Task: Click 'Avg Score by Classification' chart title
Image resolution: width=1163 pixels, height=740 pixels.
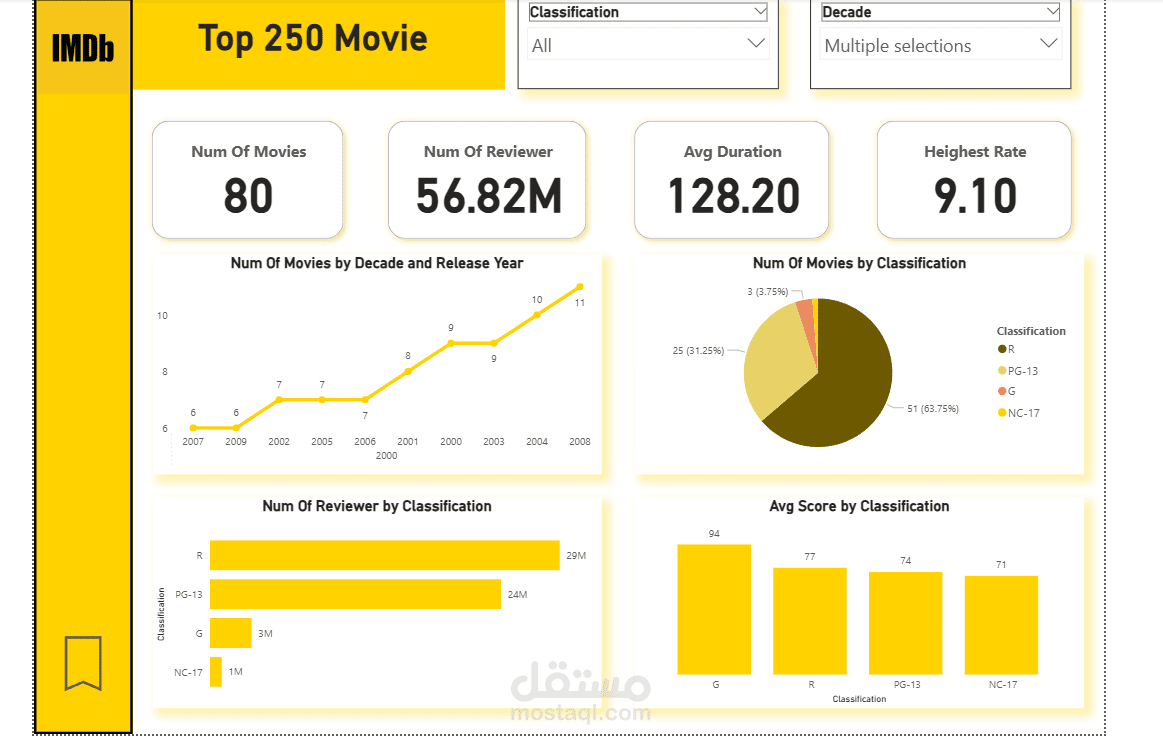Action: 859,506
